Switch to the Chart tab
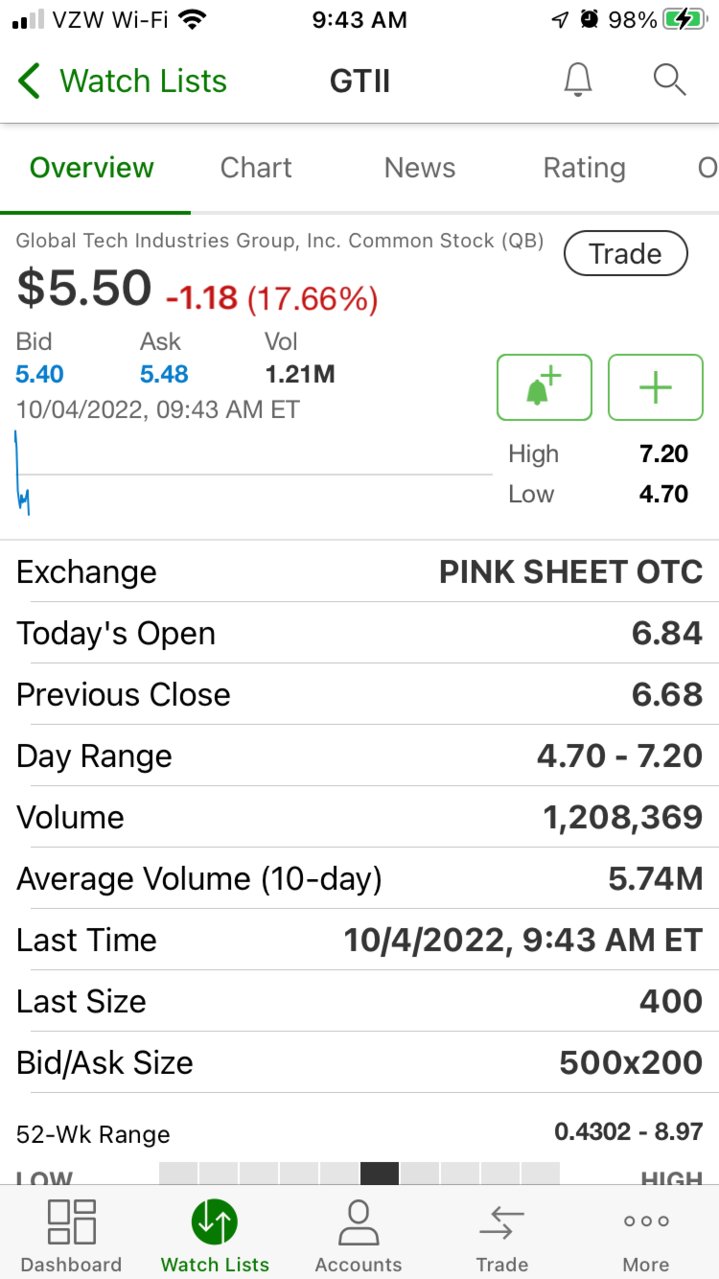This screenshot has height=1279, width=719. (256, 168)
